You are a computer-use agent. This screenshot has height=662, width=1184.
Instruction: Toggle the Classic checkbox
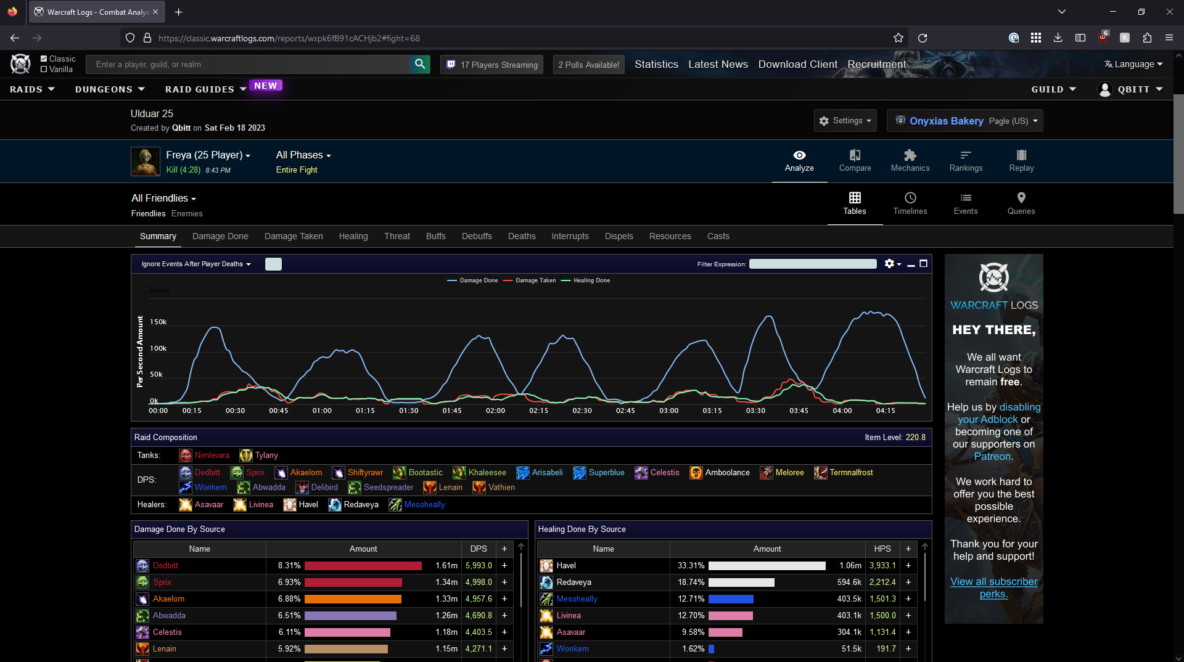[x=44, y=59]
